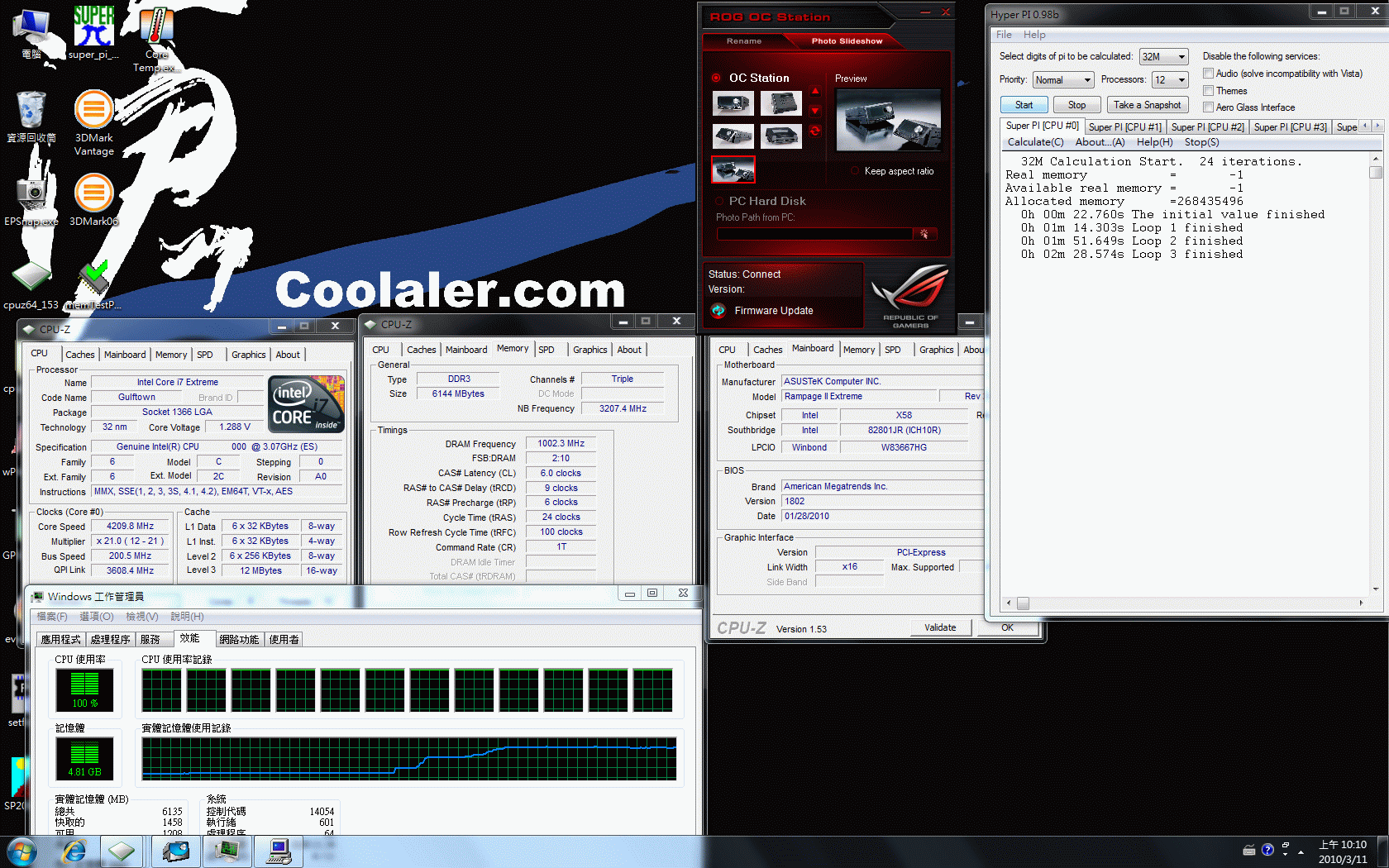
Task: Open the Priority Normal dropdown
Action: tap(1063, 80)
